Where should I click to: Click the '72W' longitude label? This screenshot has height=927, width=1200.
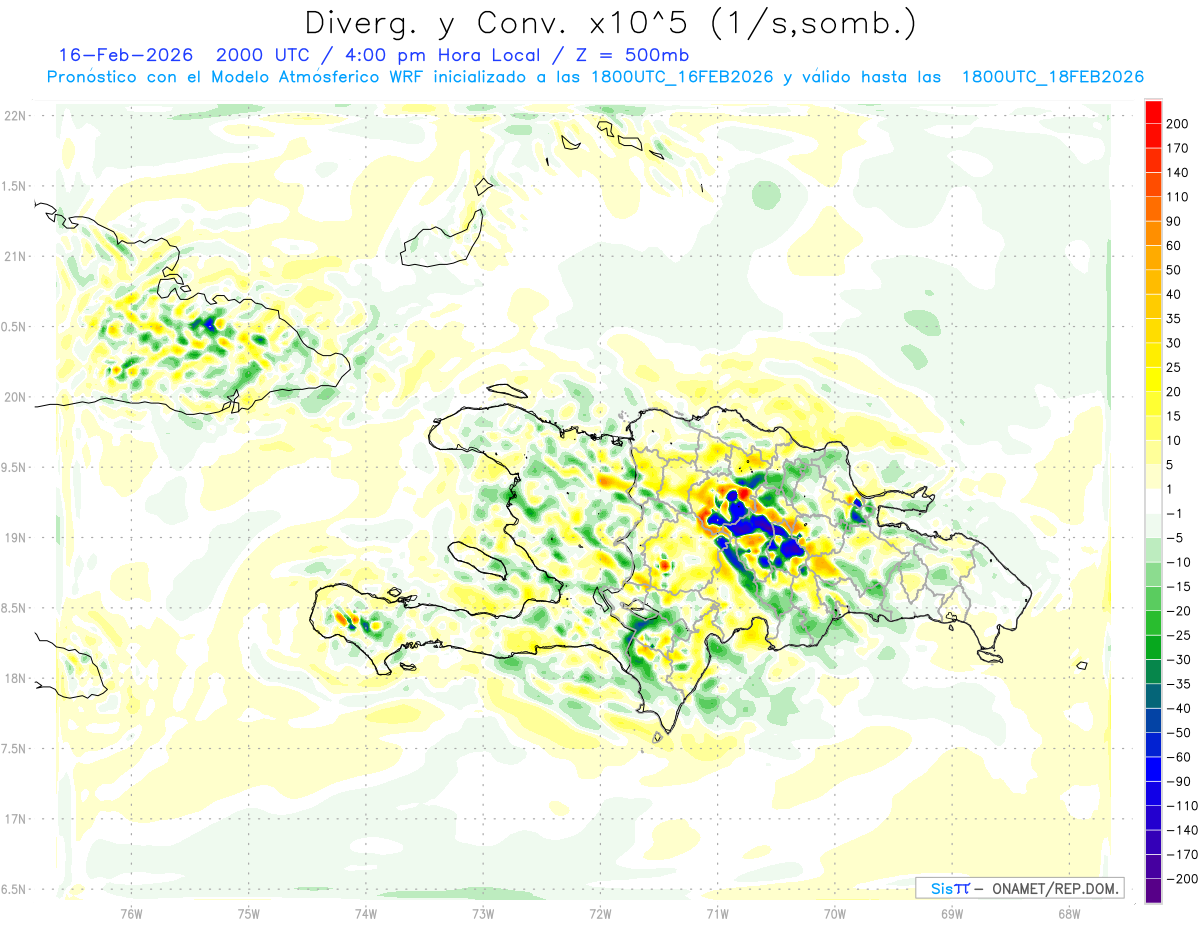coord(600,914)
